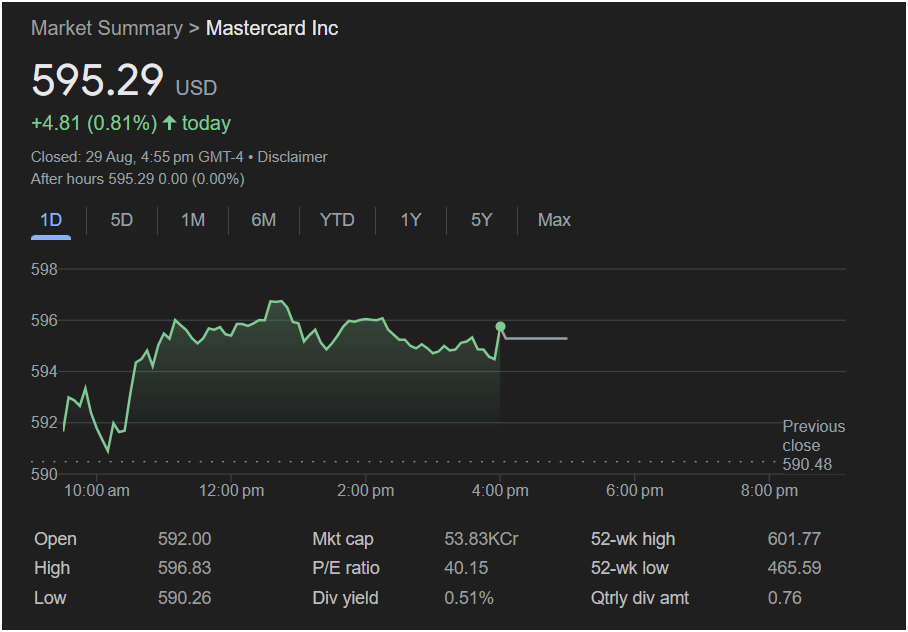Viewport: 908px width, 632px height.
Task: Click the 8:00 pm axis label
Action: [769, 491]
